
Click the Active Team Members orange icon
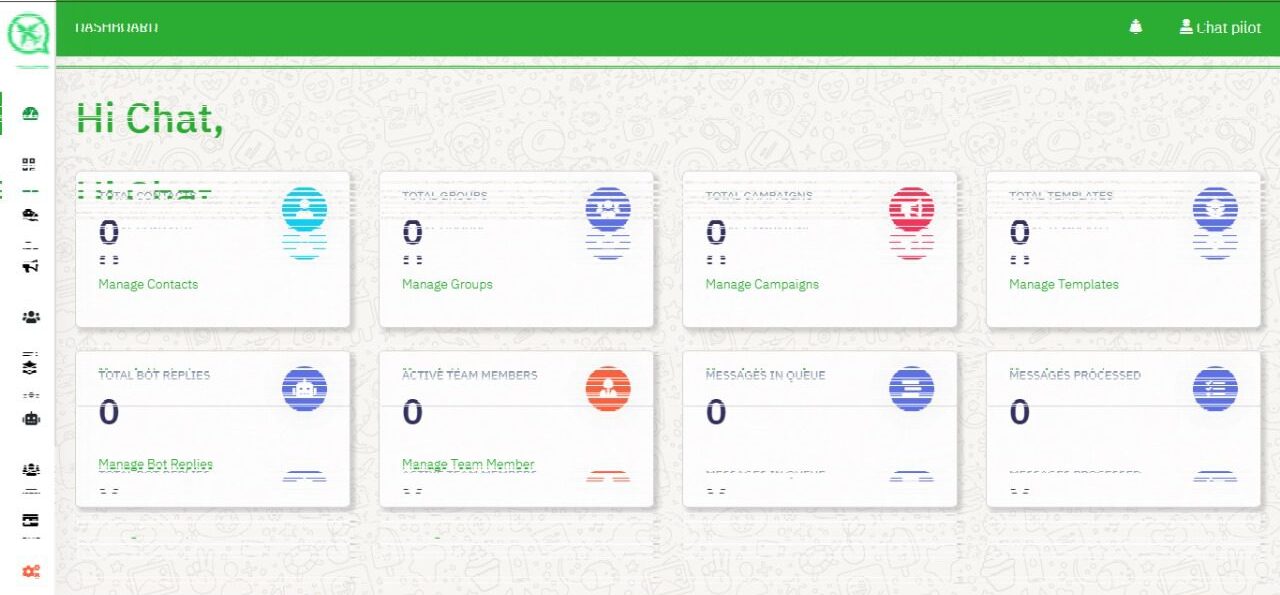click(x=608, y=389)
